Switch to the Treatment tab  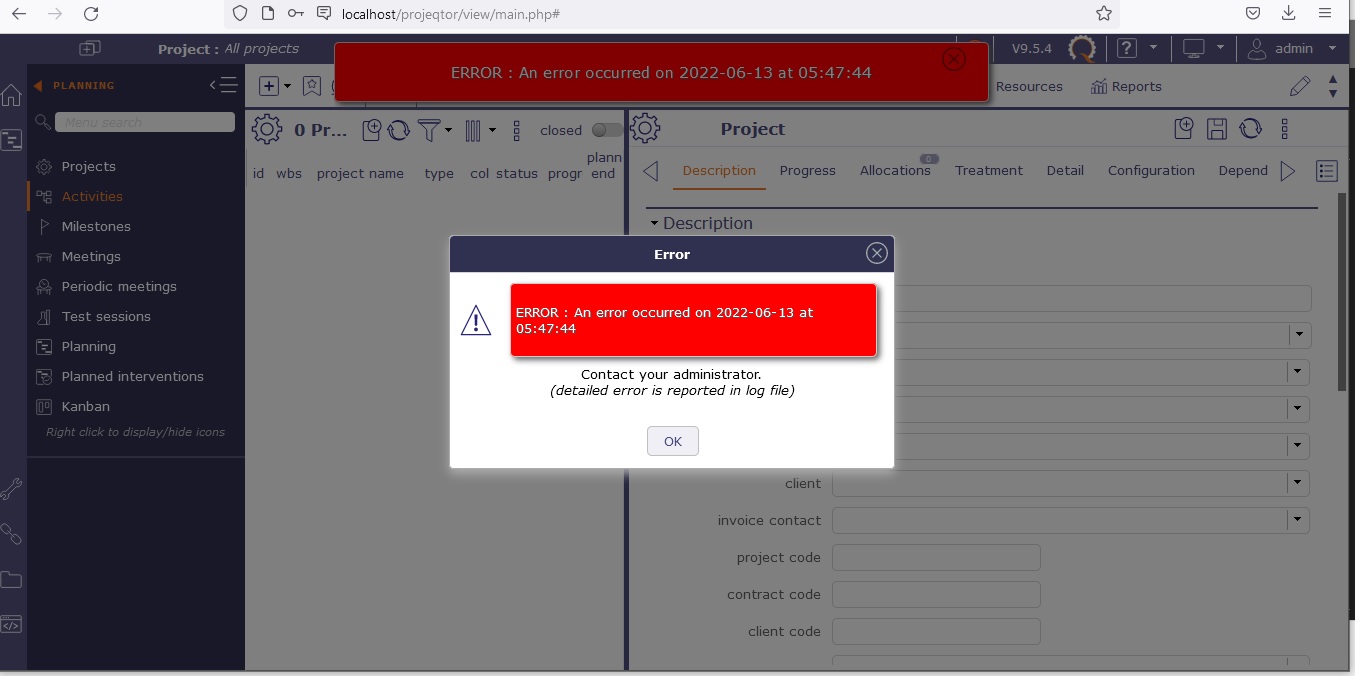point(989,170)
